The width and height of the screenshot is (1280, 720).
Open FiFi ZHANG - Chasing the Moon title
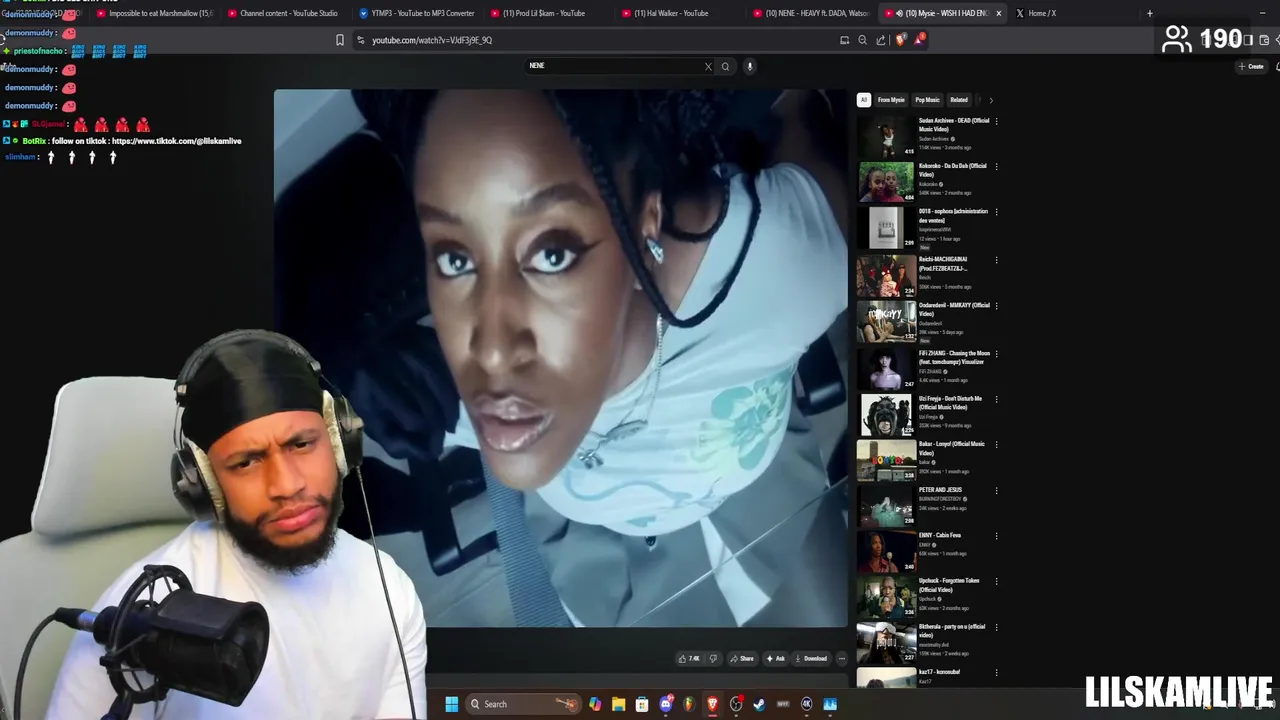pos(954,357)
